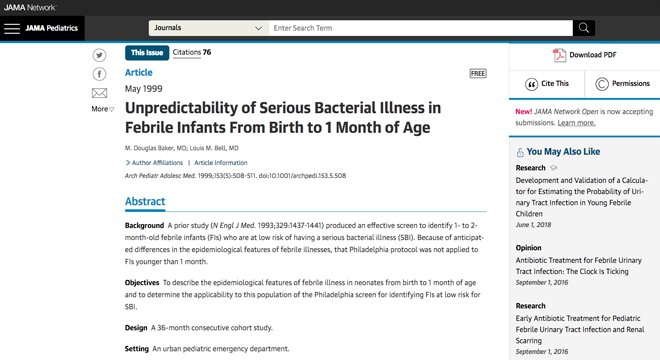
Task: Expand the More sharing options
Action: click(102, 109)
